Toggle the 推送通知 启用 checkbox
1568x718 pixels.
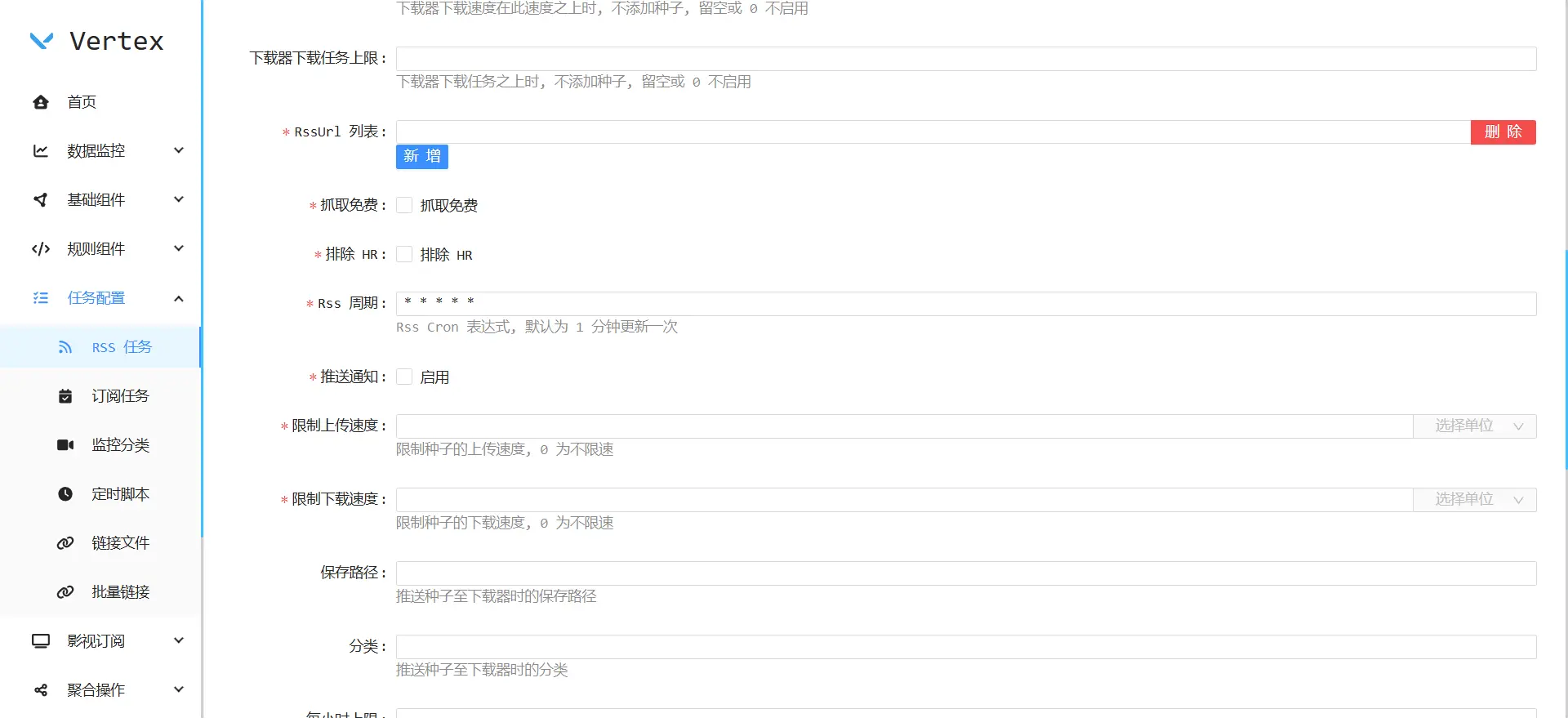[x=404, y=377]
